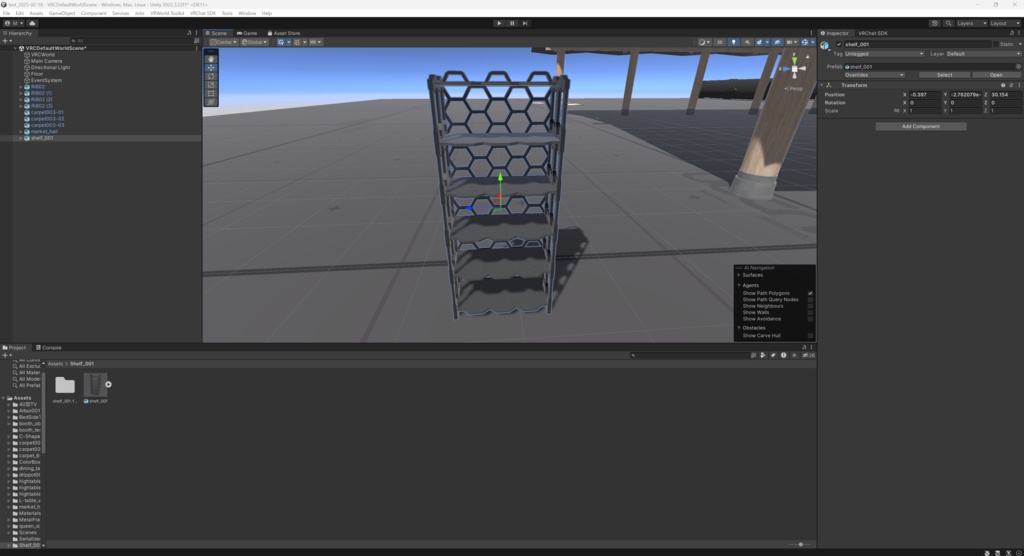
Task: Toggle the Static checkbox
Action: point(996,44)
